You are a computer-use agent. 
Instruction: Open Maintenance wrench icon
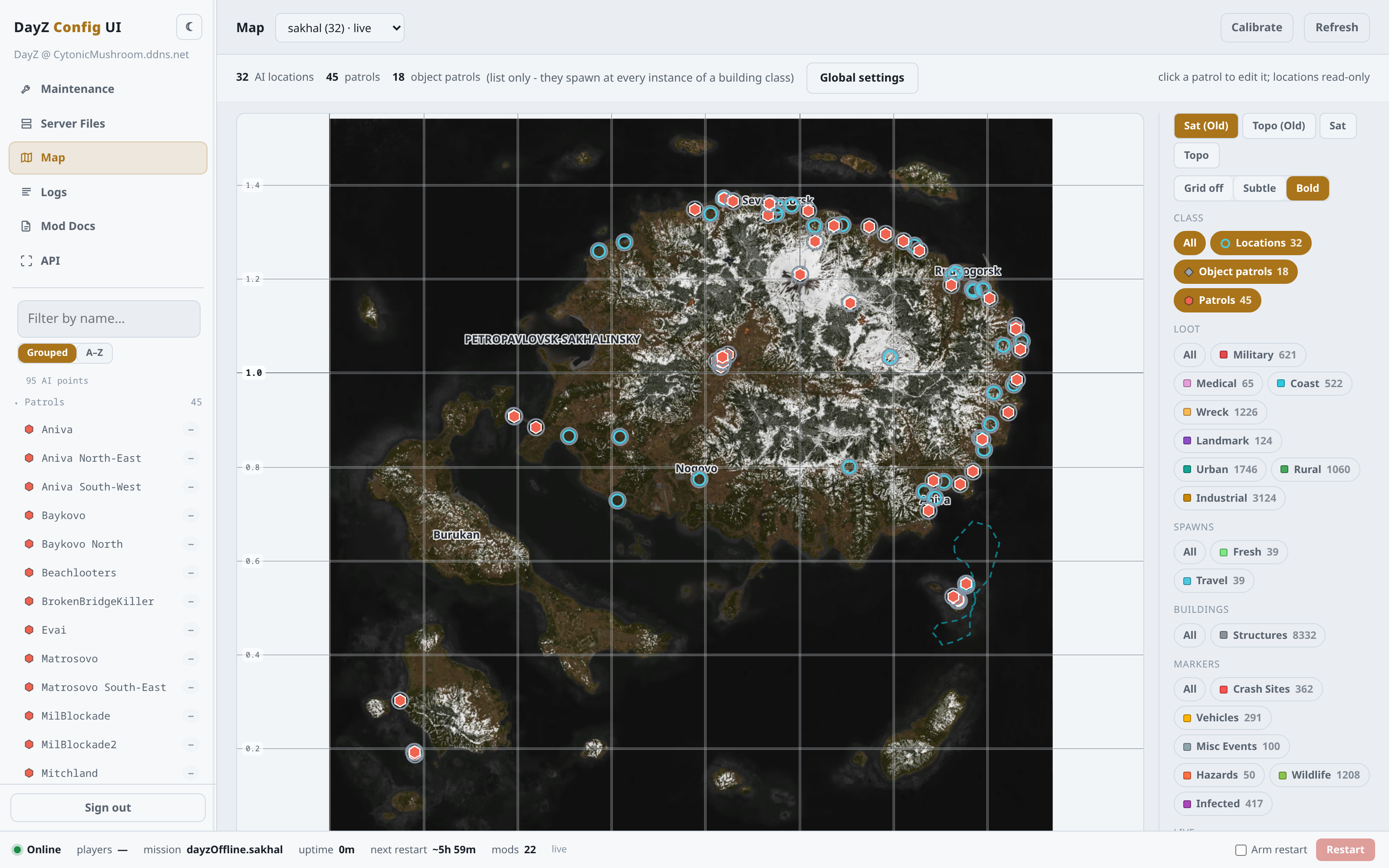point(26,89)
